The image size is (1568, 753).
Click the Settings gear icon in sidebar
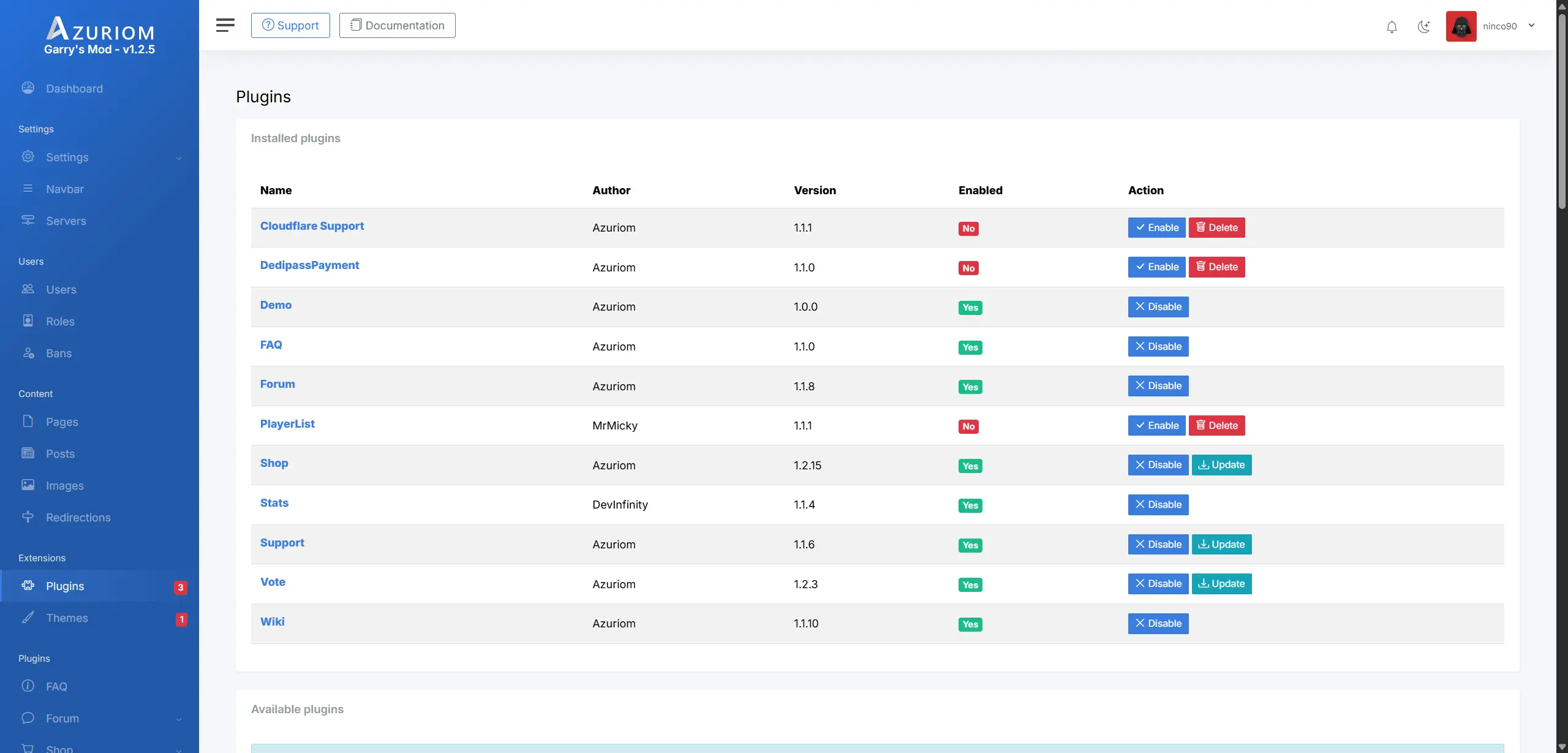pyautogui.click(x=28, y=156)
